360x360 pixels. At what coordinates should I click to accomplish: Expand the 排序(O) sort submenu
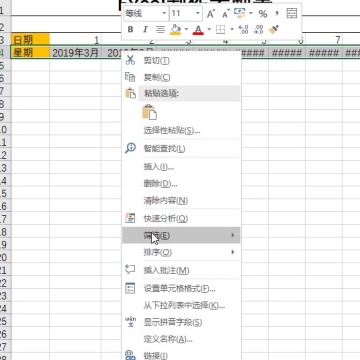(181, 252)
